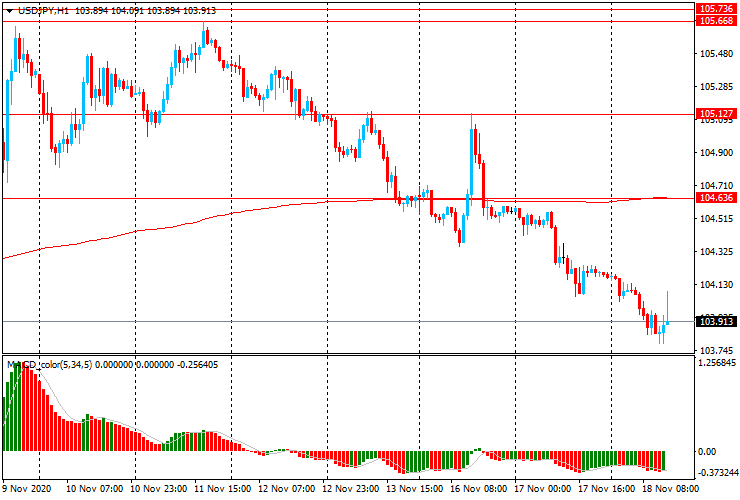This screenshot has height=500, width=740.
Task: Click the 17 Nov 00:00 time label
Action: (x=542, y=488)
